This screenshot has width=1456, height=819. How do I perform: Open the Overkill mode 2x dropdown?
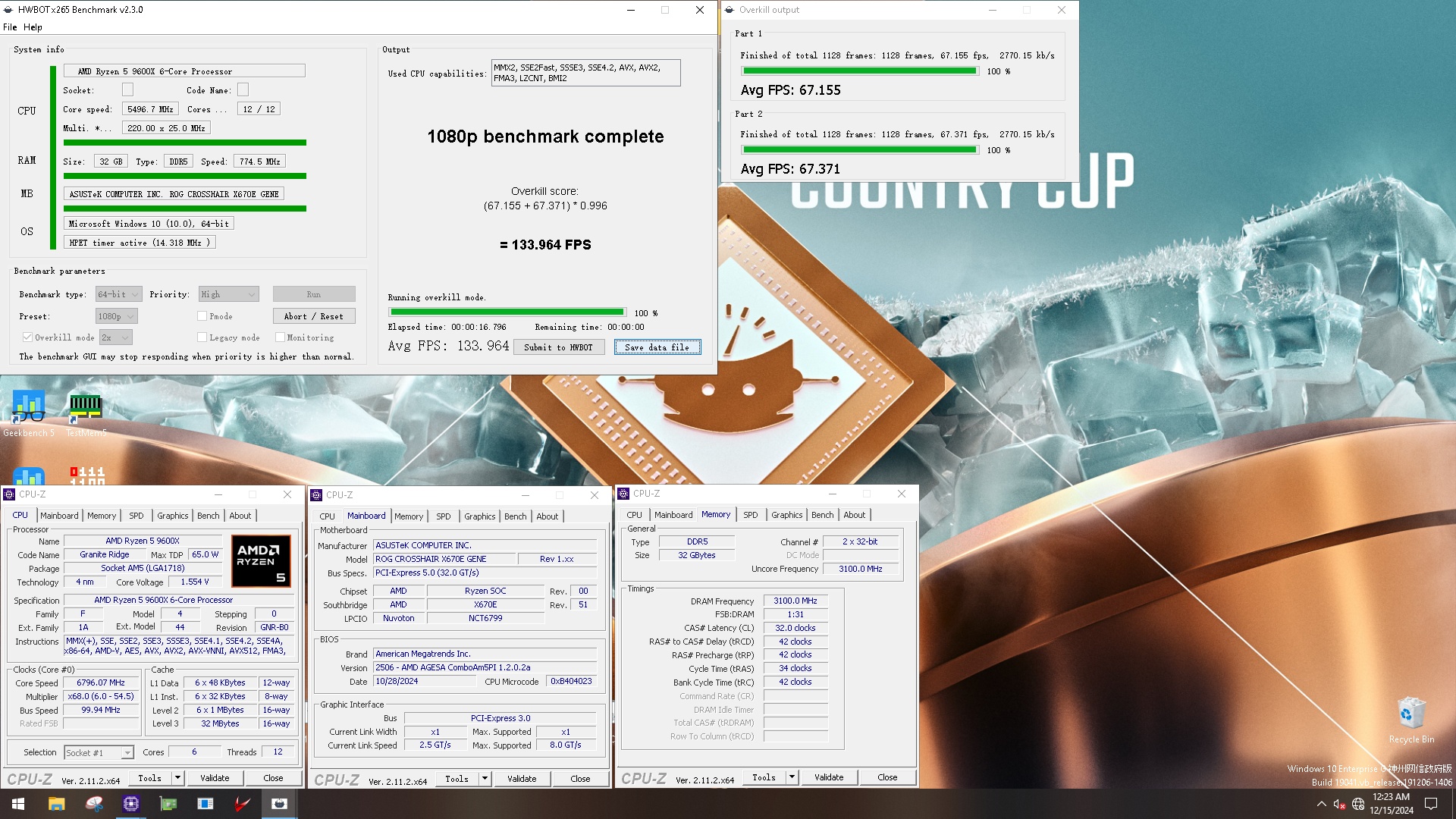(116, 337)
